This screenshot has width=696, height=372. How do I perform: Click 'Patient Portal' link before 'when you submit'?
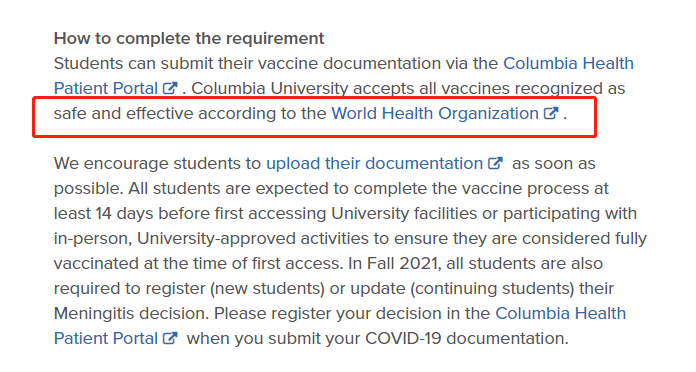[x=106, y=339]
